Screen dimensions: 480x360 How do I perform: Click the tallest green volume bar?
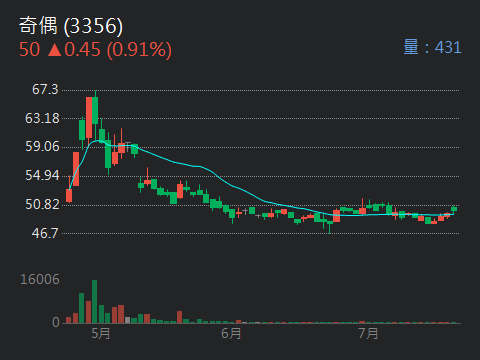coord(95,301)
